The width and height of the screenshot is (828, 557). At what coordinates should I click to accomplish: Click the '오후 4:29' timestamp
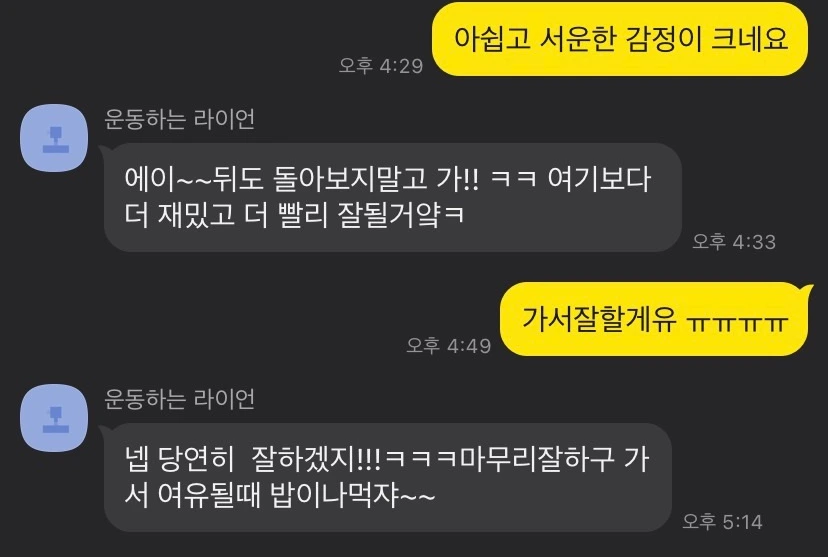[381, 65]
